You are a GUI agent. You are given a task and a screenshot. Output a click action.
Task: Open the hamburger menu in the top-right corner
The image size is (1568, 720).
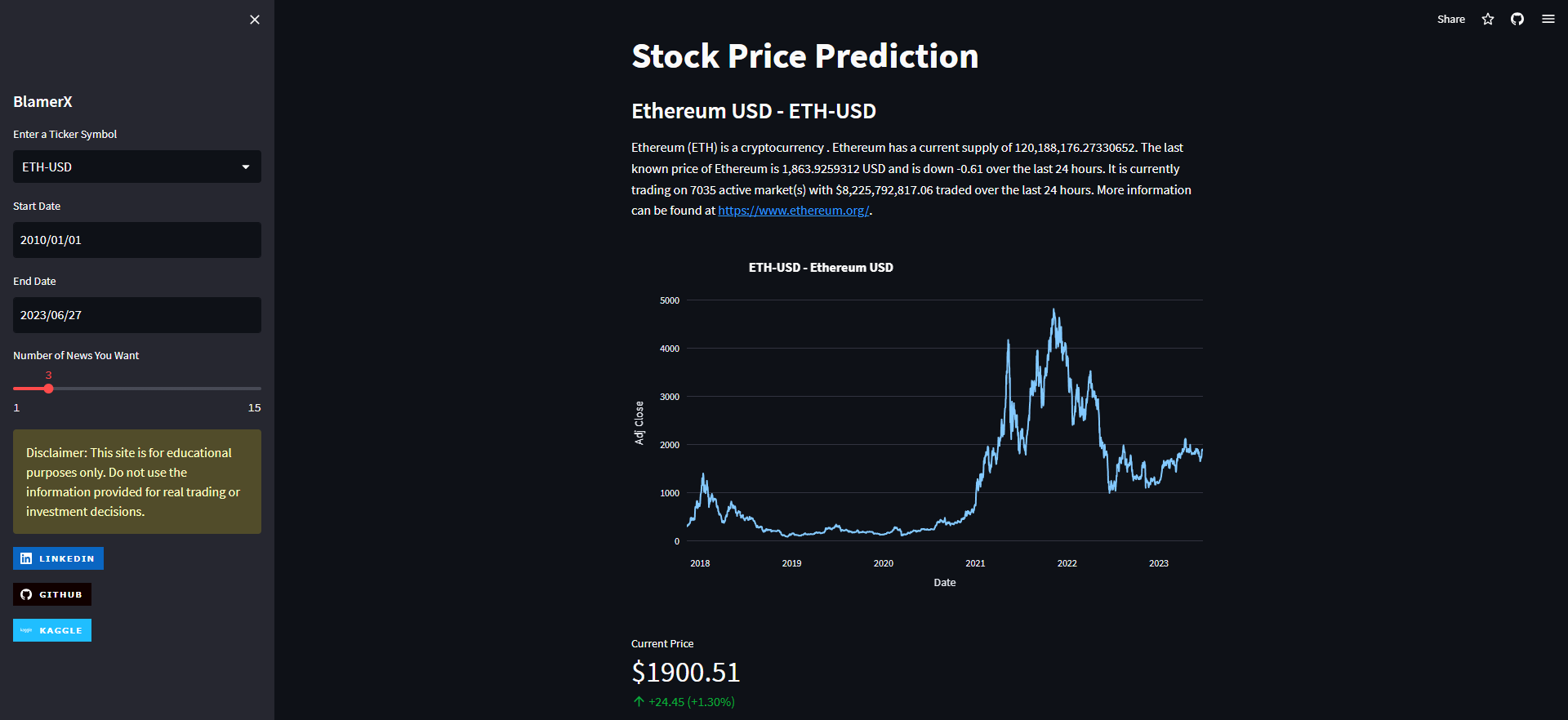(1548, 19)
